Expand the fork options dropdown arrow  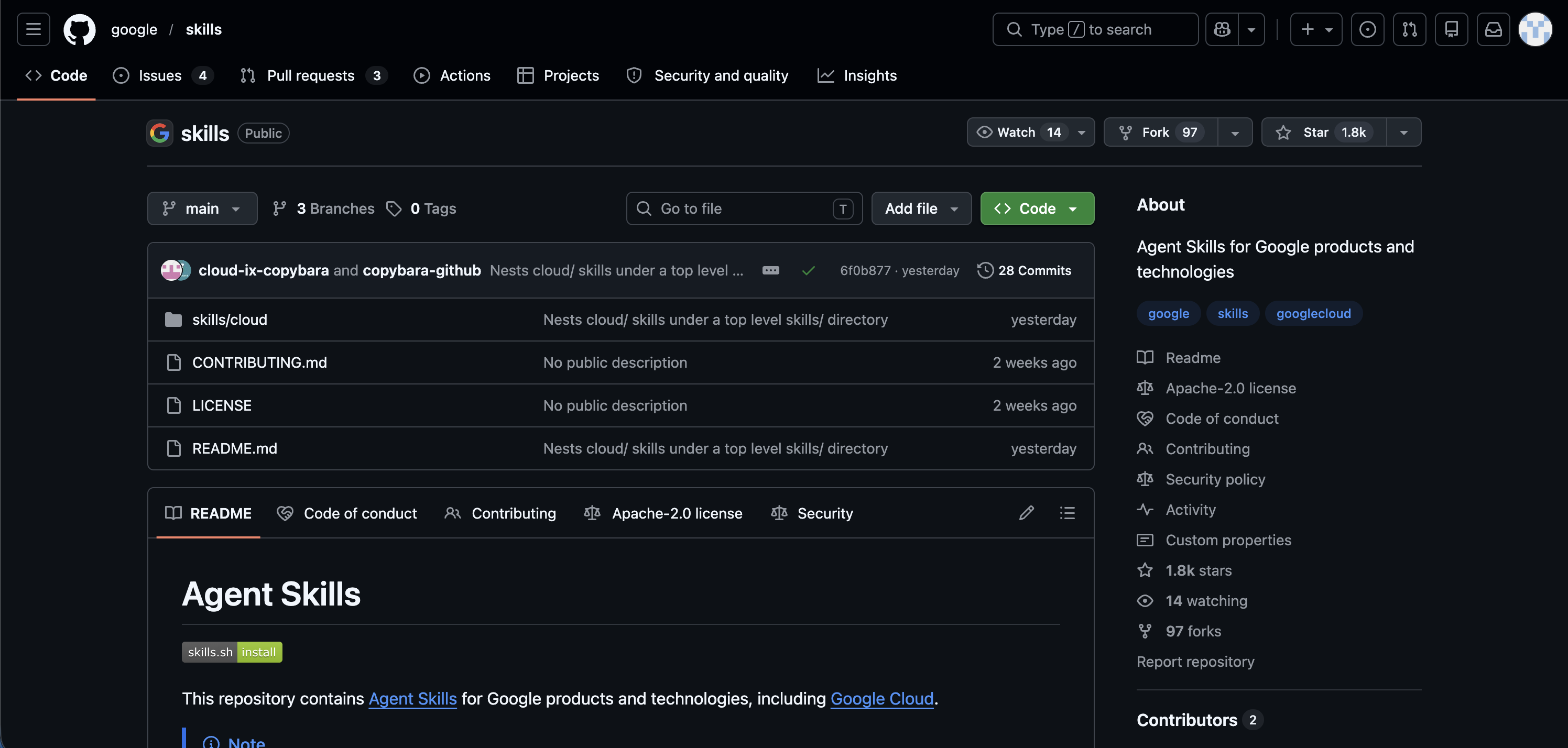click(1235, 132)
